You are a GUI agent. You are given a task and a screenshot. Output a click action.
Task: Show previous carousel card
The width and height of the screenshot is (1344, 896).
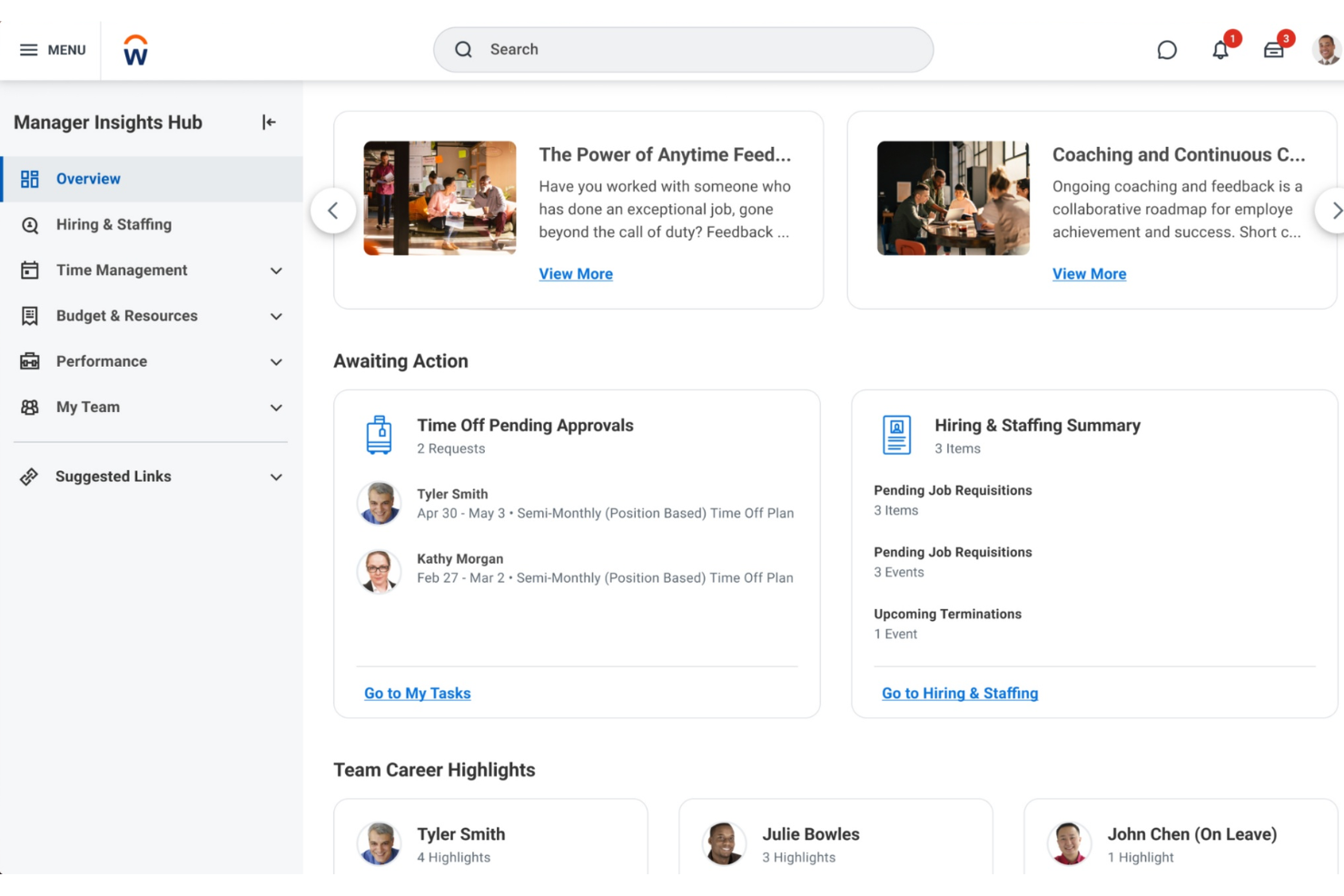333,211
